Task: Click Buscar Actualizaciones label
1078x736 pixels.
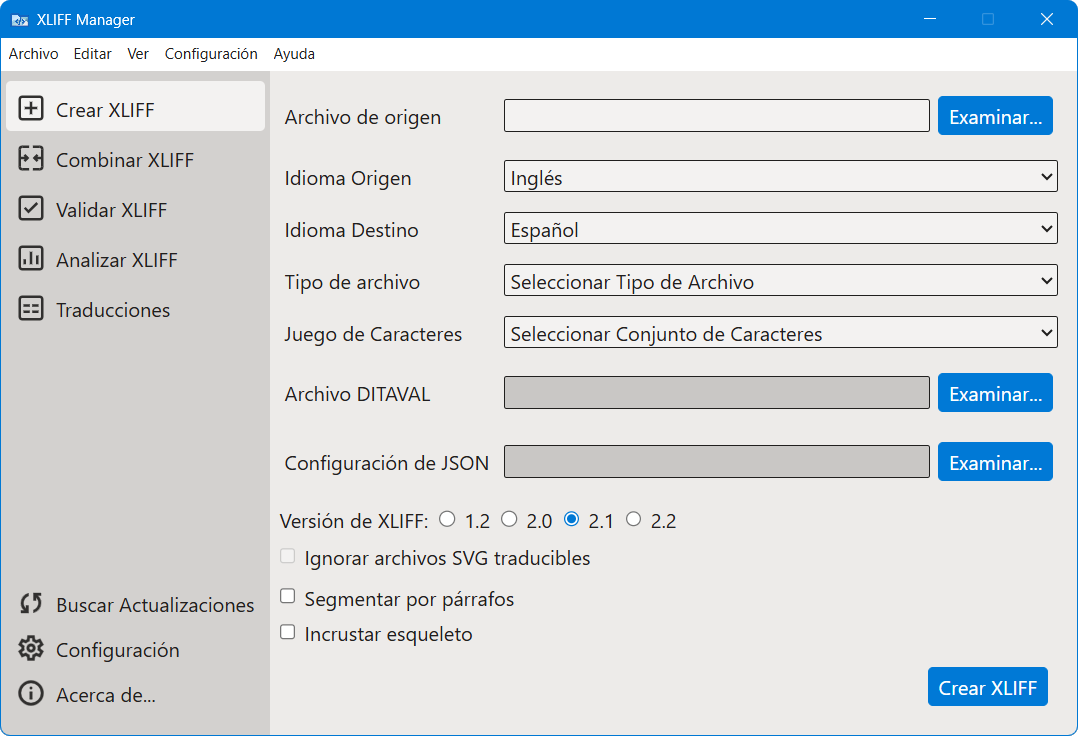Action: coord(155,605)
